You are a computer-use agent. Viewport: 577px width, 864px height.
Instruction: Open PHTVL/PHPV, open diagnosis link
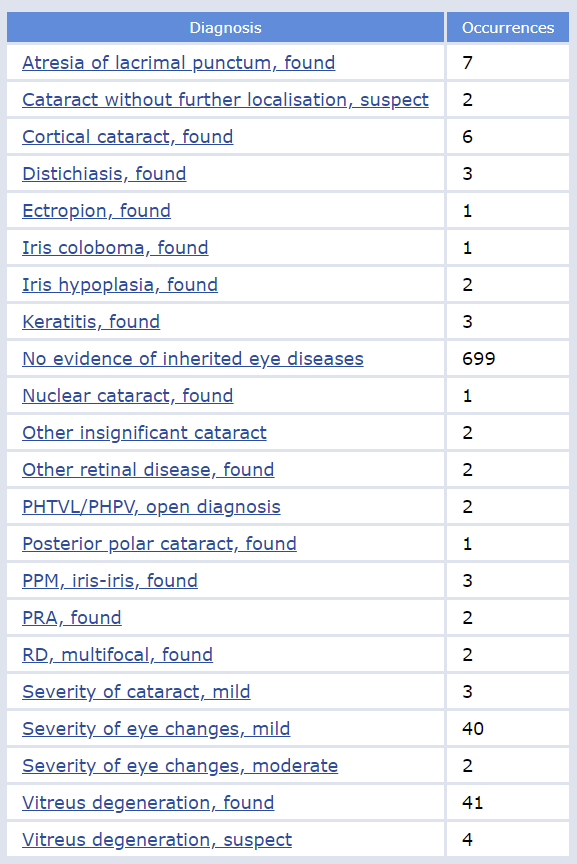point(152,507)
